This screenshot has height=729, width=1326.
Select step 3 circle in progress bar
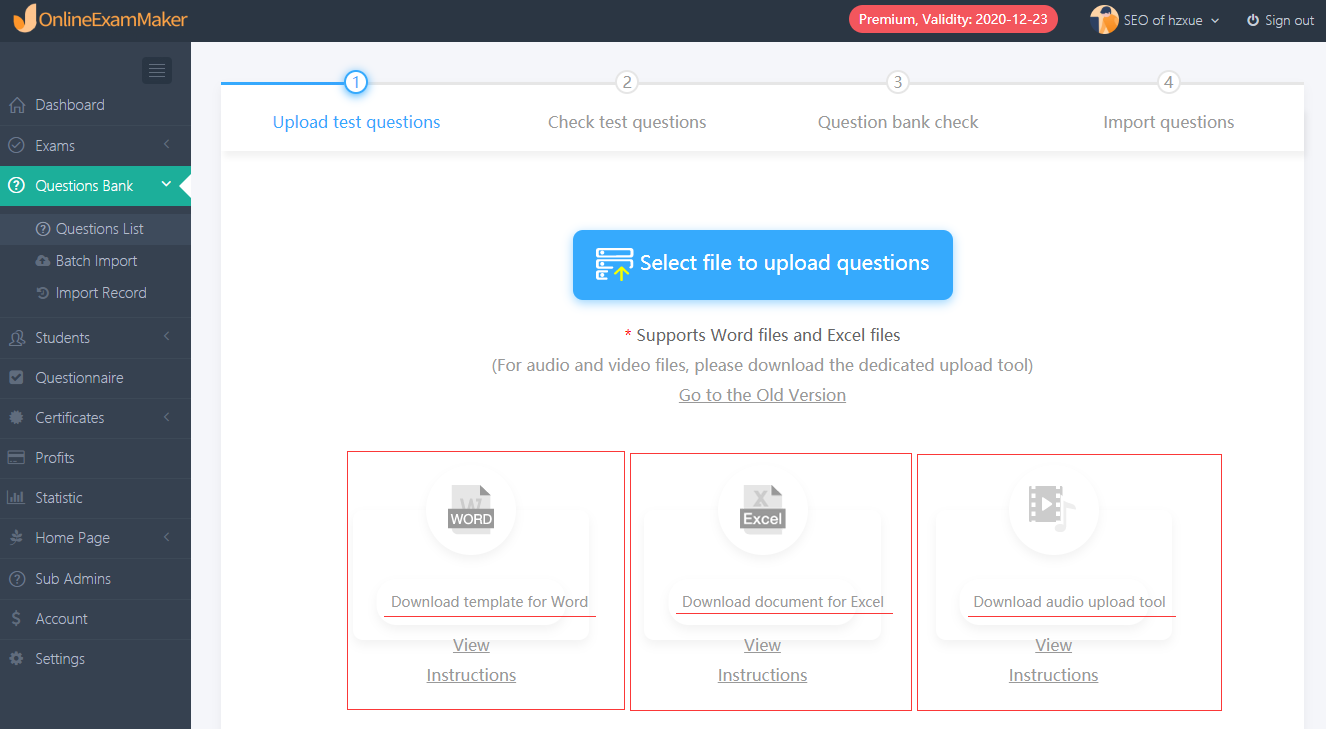[898, 82]
